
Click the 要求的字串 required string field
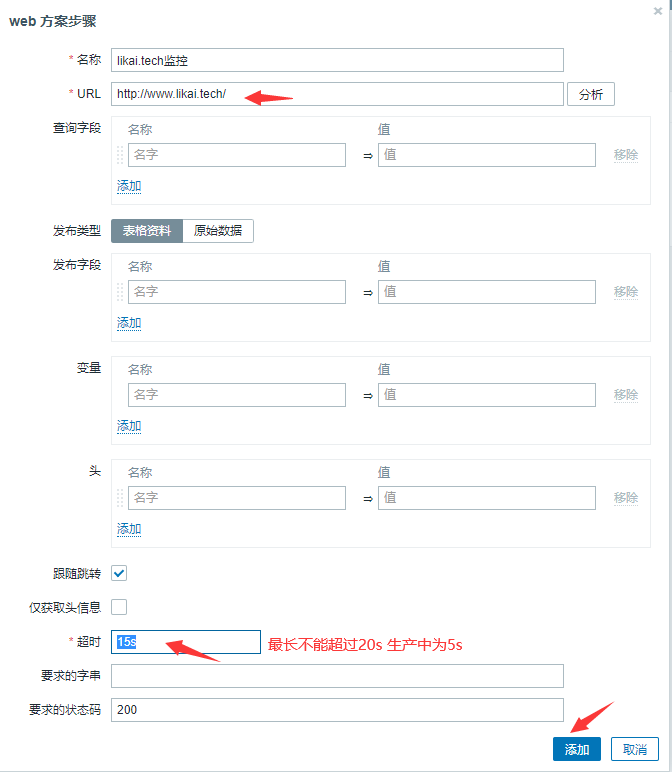(337, 676)
